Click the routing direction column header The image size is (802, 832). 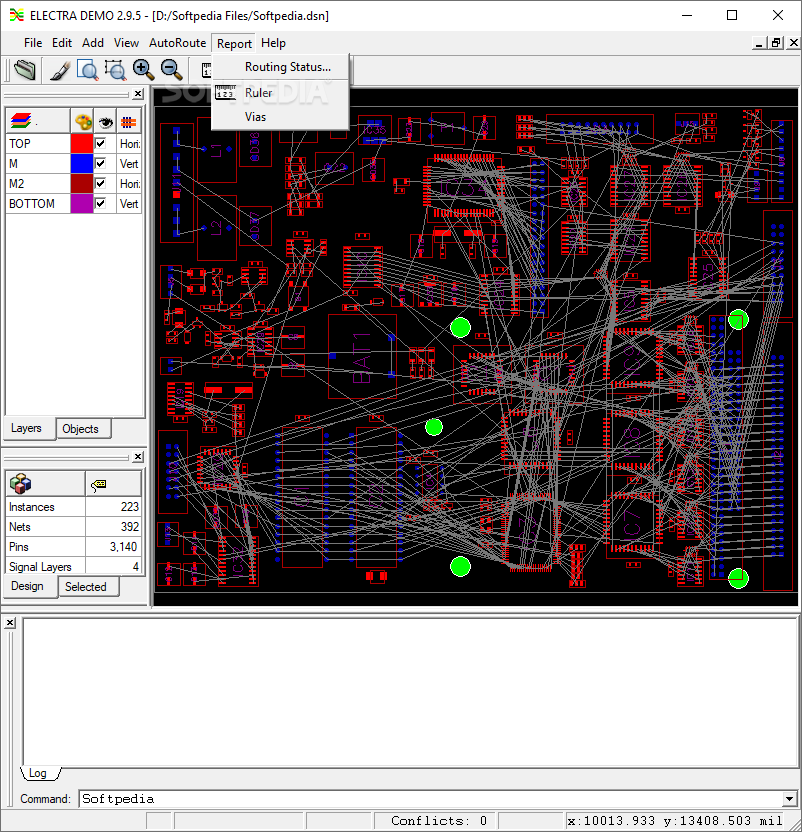click(128, 122)
